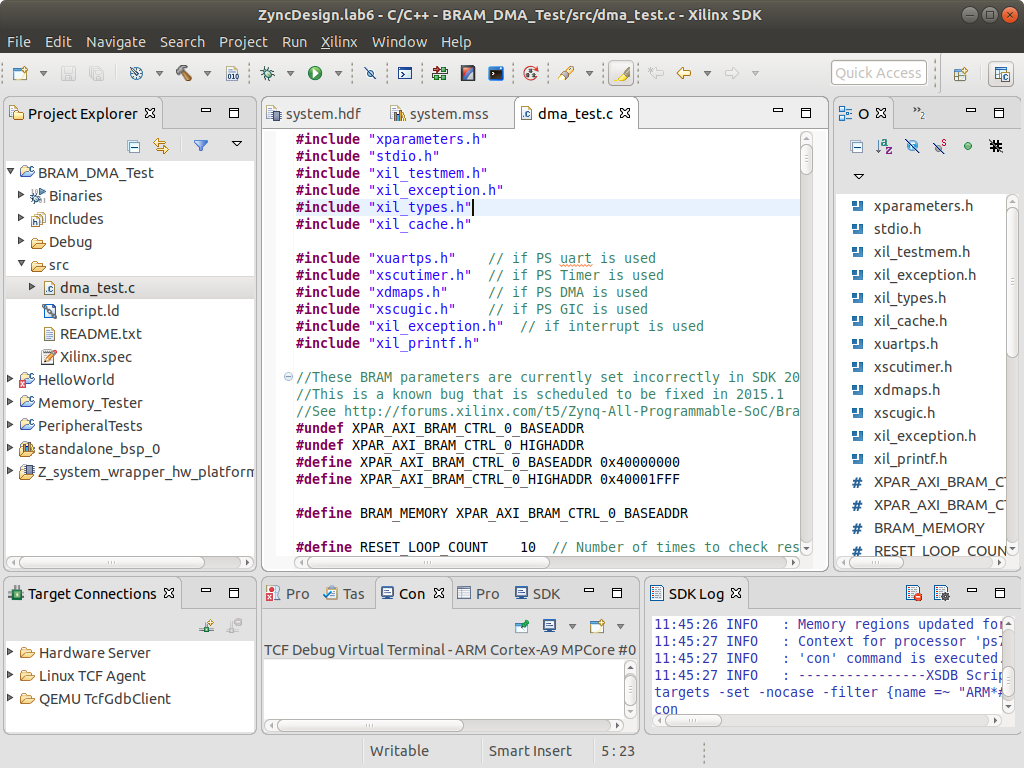Screen dimensions: 1024x768
Task: Click the blue XSCT console monitor icon
Action: tap(496, 73)
